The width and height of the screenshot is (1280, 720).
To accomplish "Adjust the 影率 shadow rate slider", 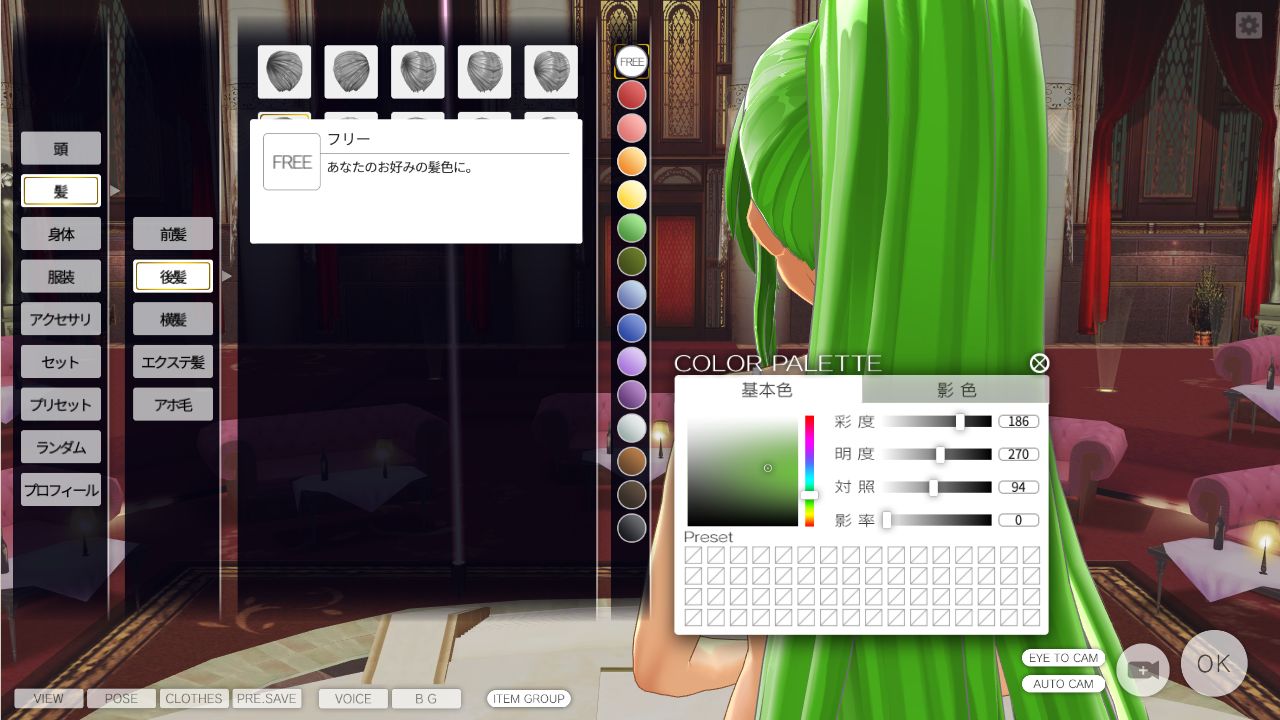I will [937, 520].
